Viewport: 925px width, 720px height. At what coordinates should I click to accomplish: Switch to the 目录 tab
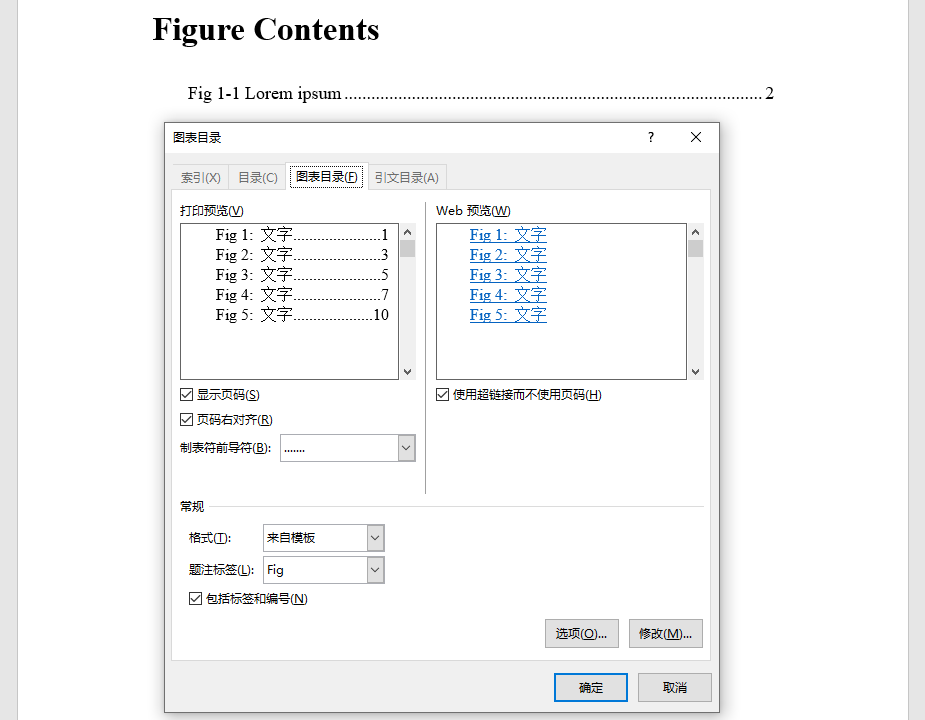(257, 176)
